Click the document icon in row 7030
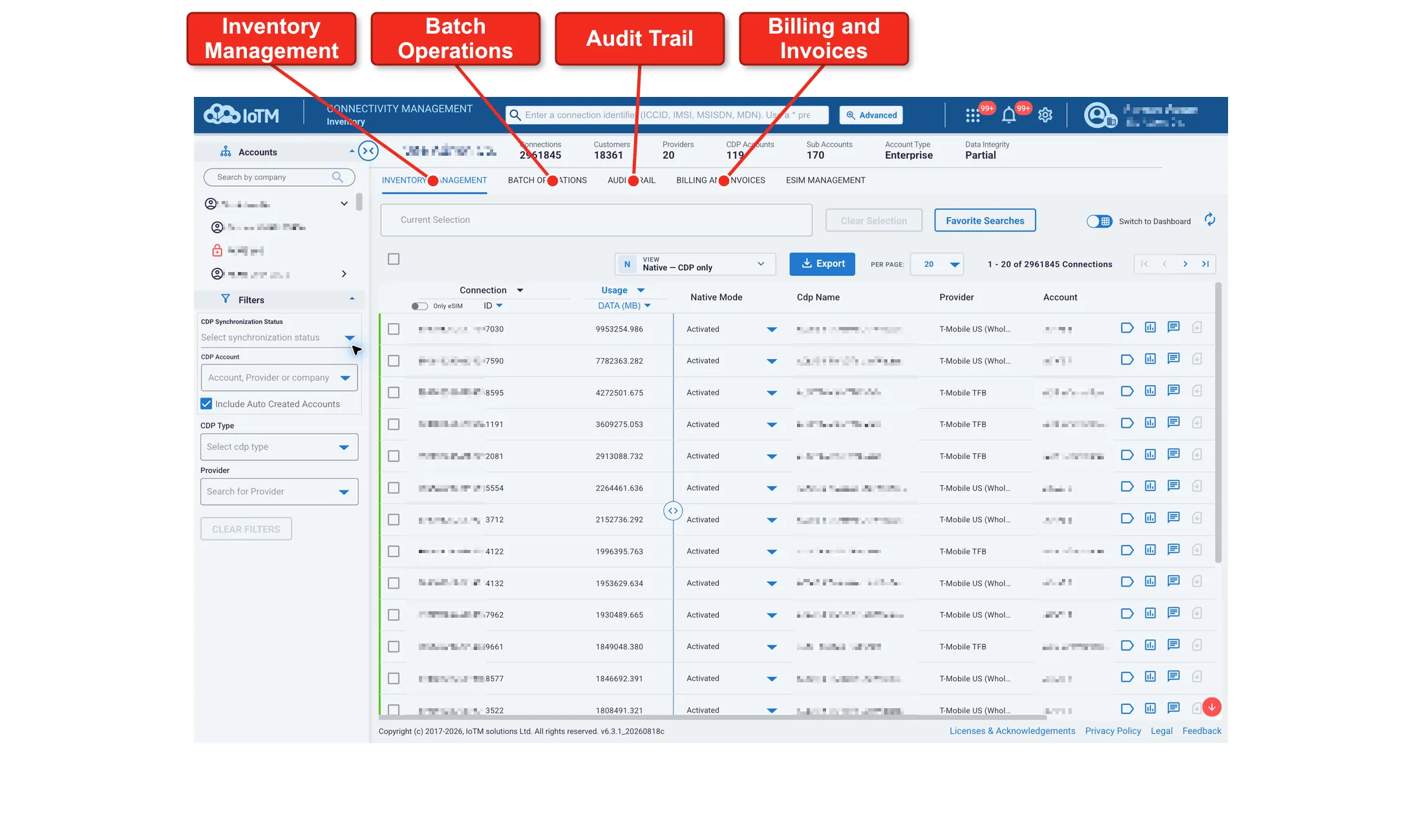Viewport: 1422px width, 840px height. click(1197, 328)
